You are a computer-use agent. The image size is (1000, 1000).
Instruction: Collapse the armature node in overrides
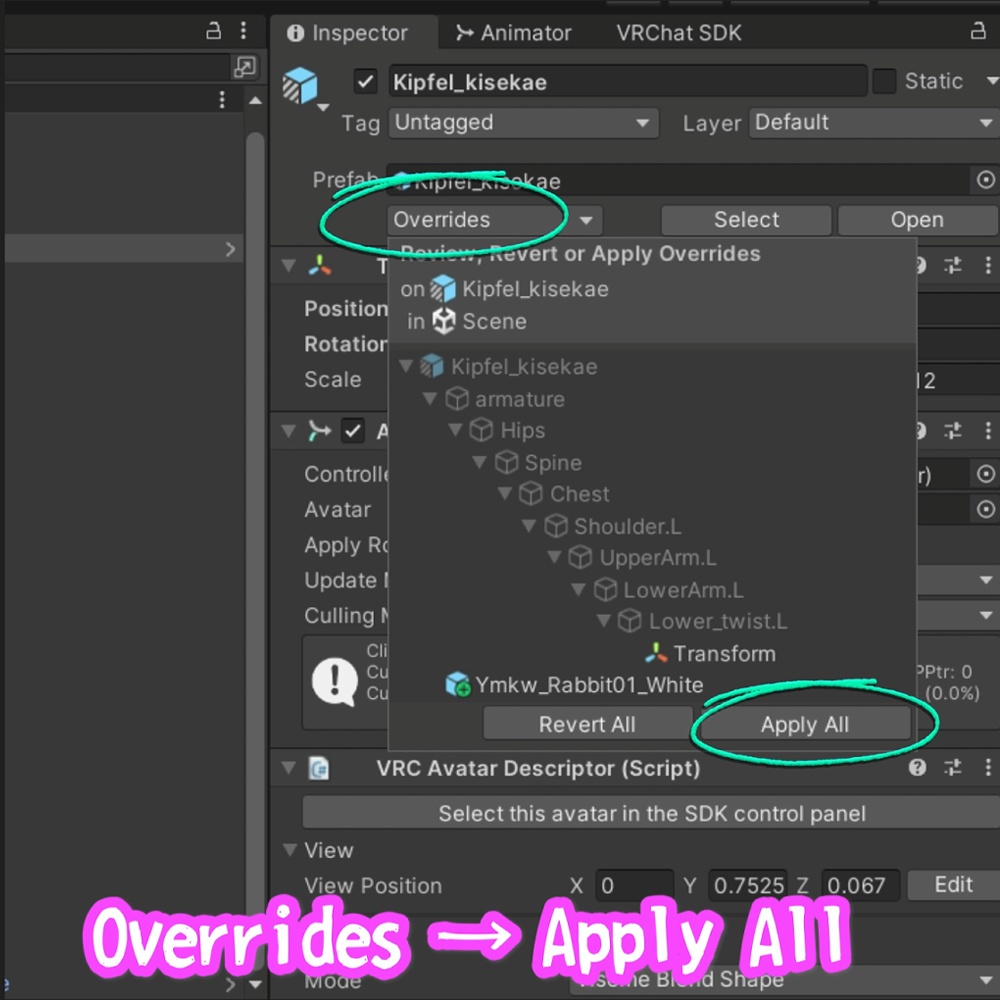coord(430,398)
